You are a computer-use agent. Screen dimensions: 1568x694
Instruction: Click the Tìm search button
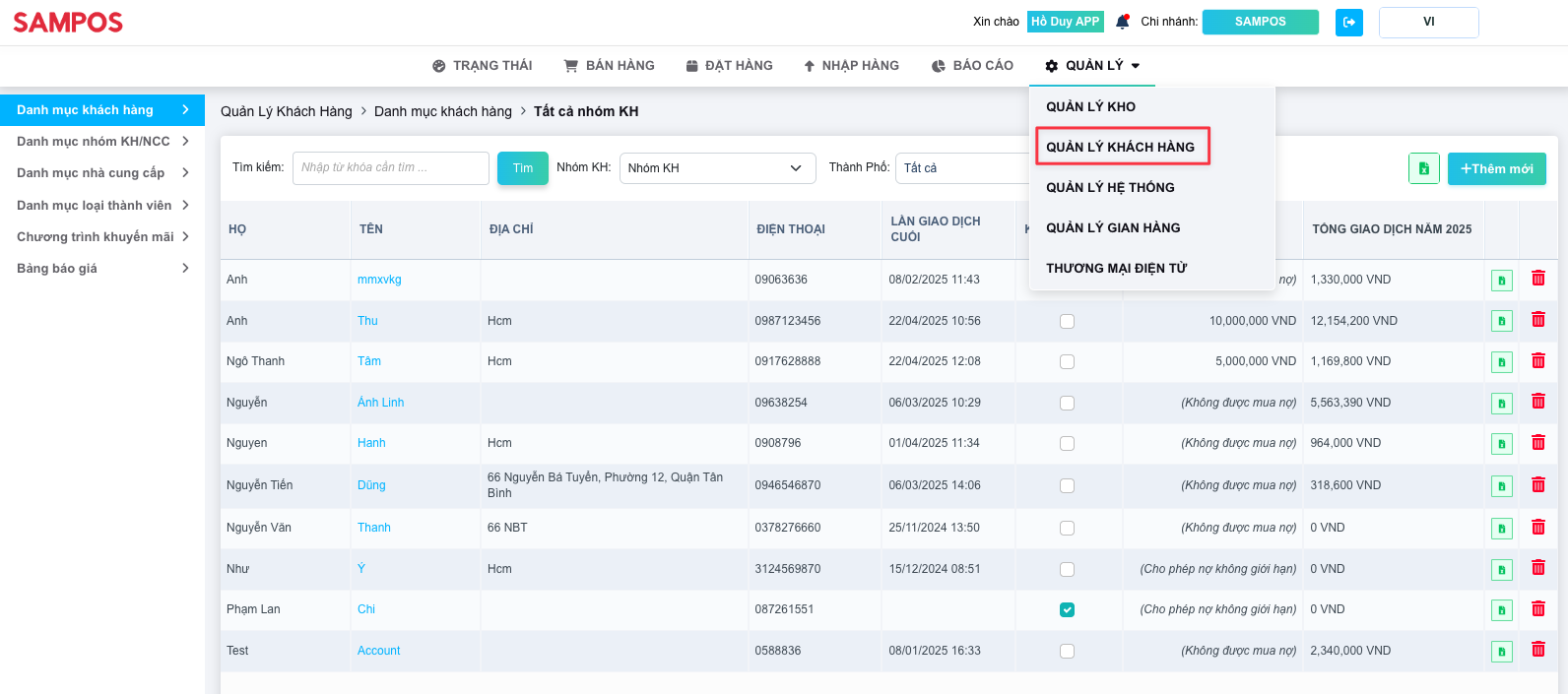click(523, 168)
